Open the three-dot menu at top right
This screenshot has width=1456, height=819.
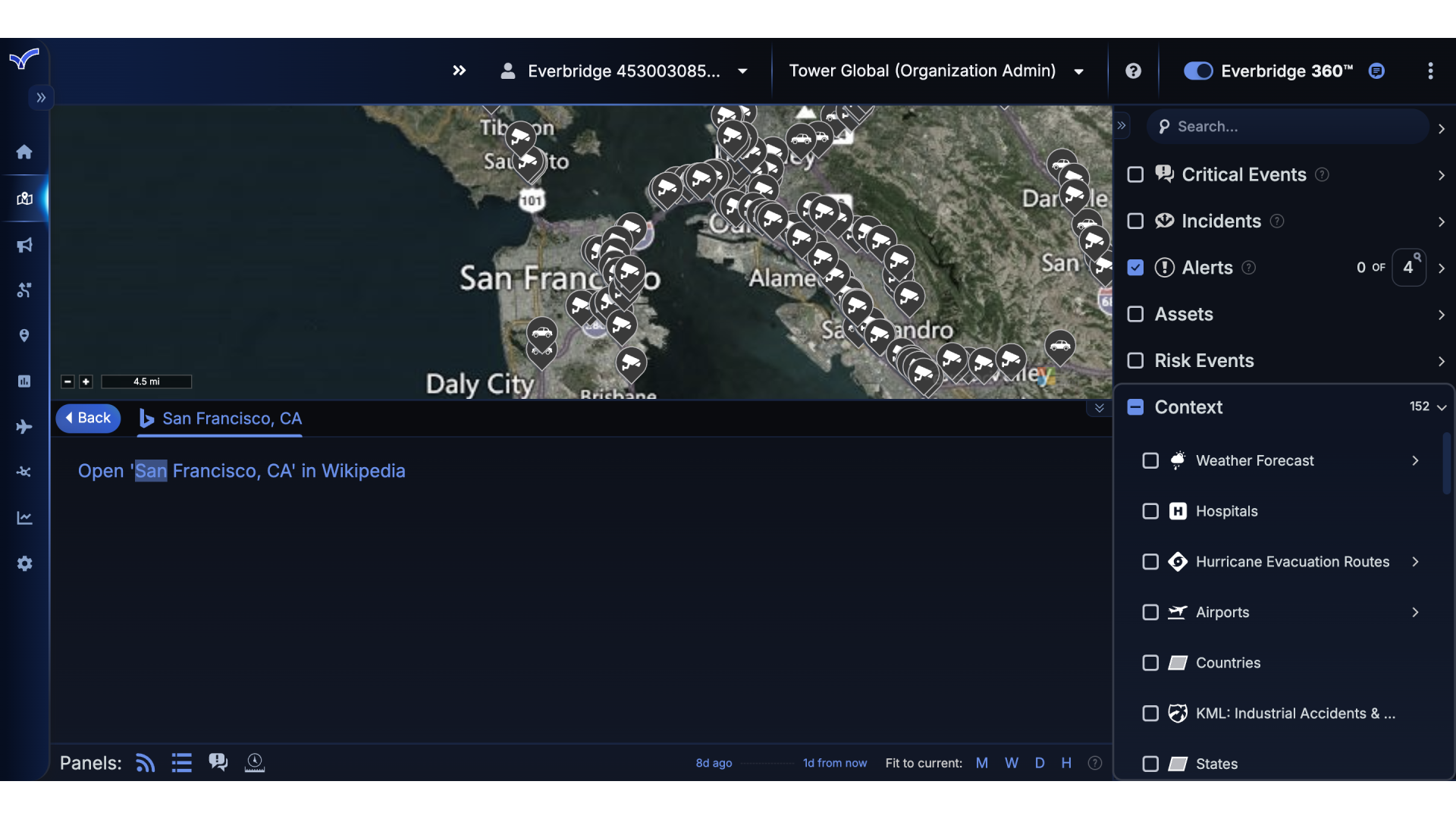pyautogui.click(x=1430, y=71)
